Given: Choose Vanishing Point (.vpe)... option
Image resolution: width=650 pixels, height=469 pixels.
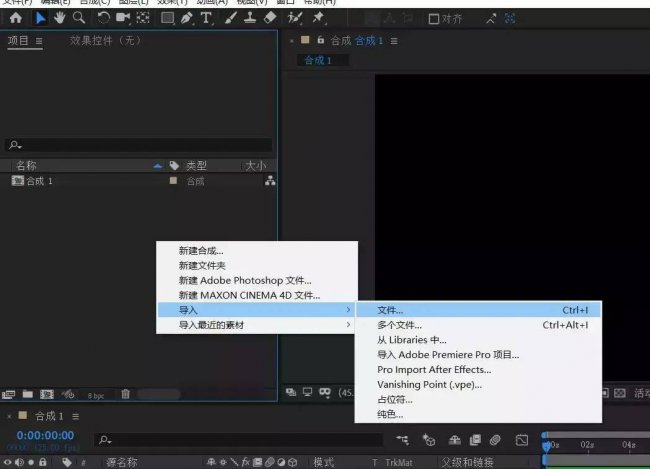Looking at the screenshot, I should [478, 385].
